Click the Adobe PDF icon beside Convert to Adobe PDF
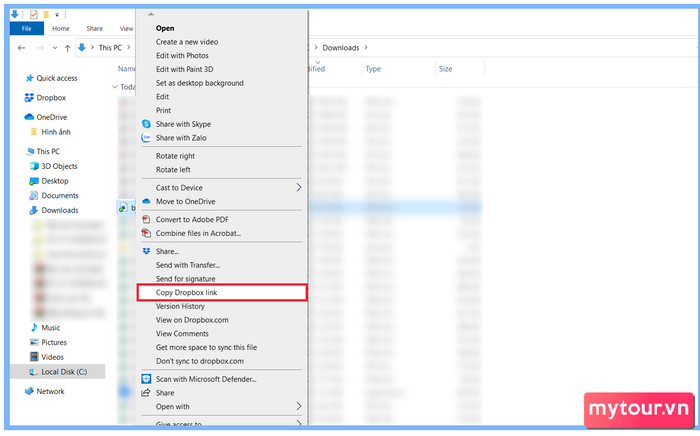Image resolution: width=700 pixels, height=436 pixels. click(x=146, y=220)
